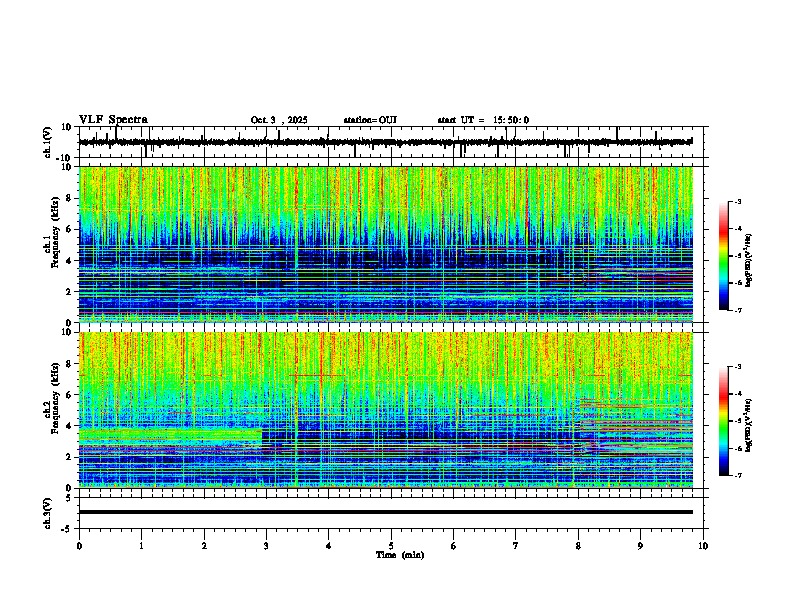
Task: Click the "8" kHz tick on ch.1 spectrogram
Action: click(70, 198)
